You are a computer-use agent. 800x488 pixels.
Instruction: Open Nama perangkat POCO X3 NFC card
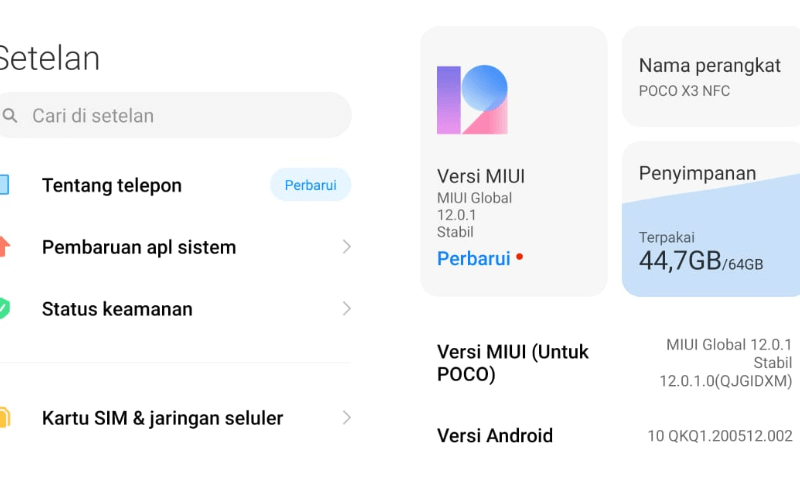[711, 77]
